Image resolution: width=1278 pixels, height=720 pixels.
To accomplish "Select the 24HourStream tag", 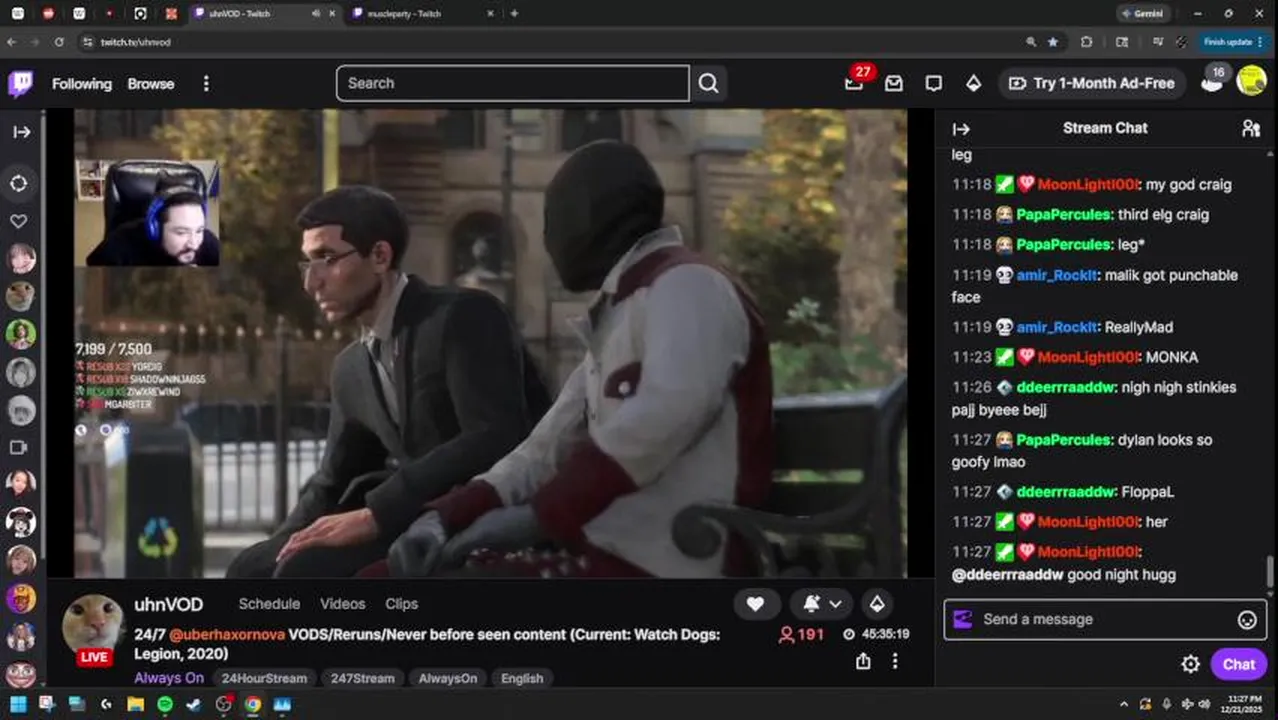I will (x=264, y=678).
